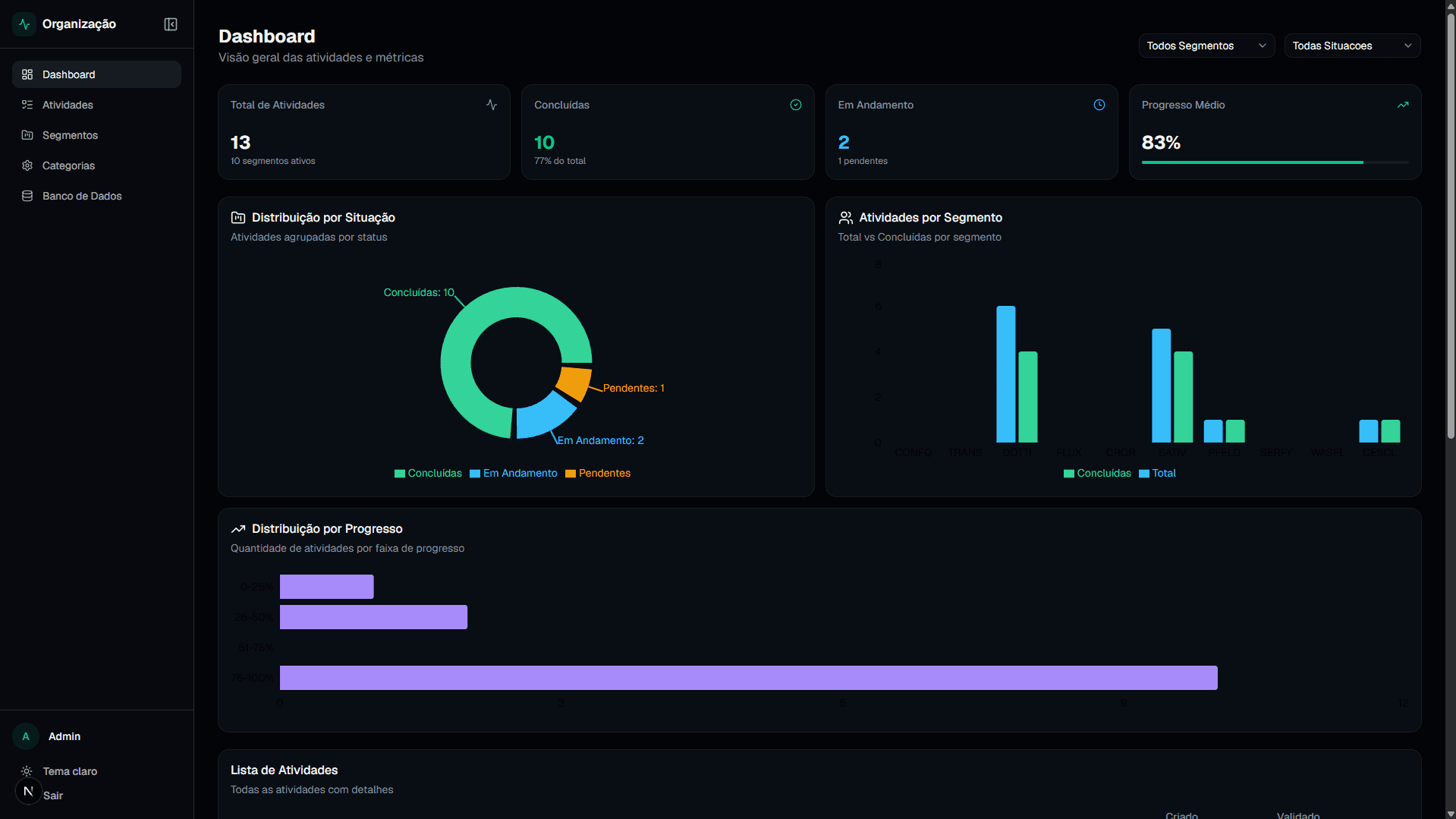Image resolution: width=1456 pixels, height=819 pixels.
Task: Toggle Concluídas series in donut legend
Action: tap(428, 473)
